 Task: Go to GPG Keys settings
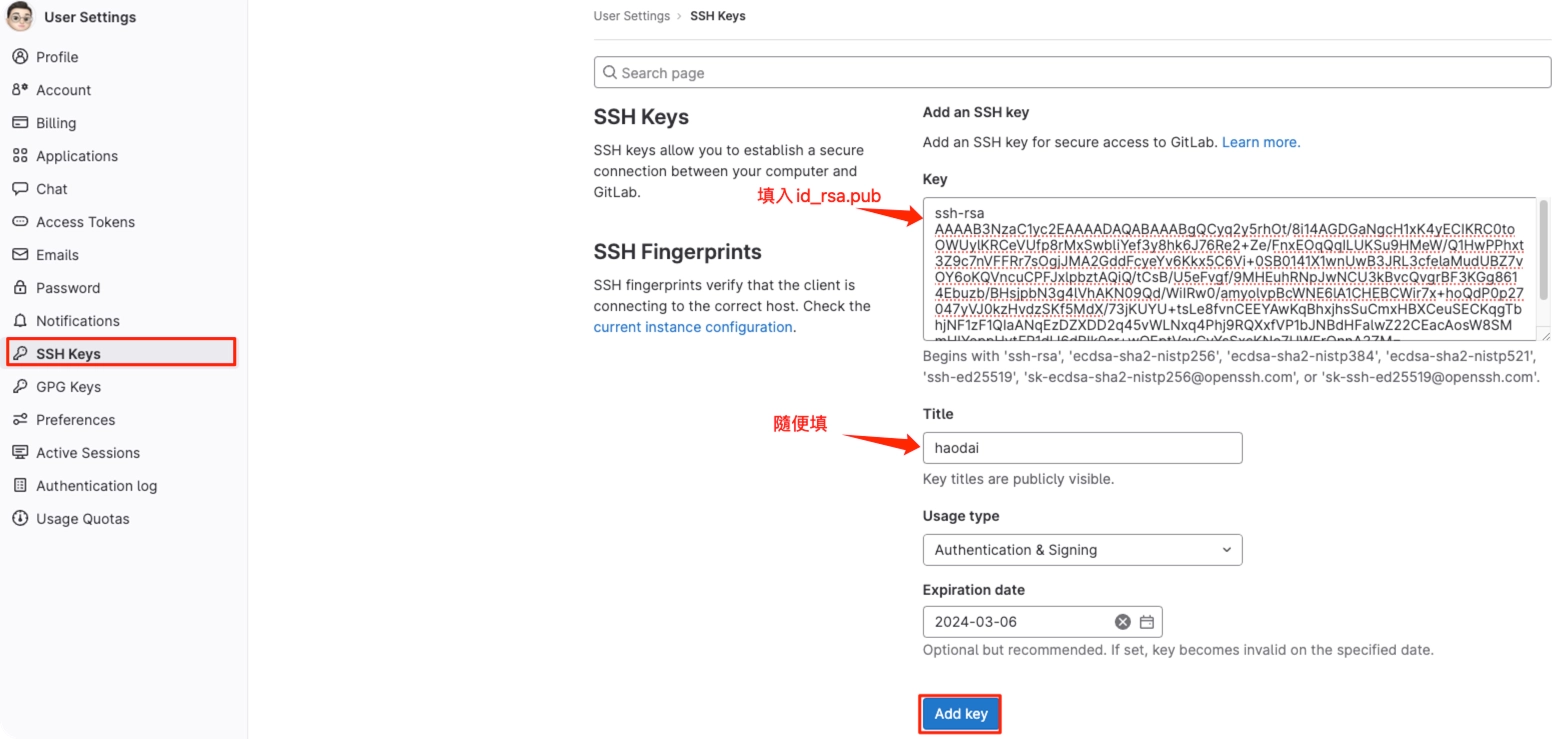tap(68, 387)
